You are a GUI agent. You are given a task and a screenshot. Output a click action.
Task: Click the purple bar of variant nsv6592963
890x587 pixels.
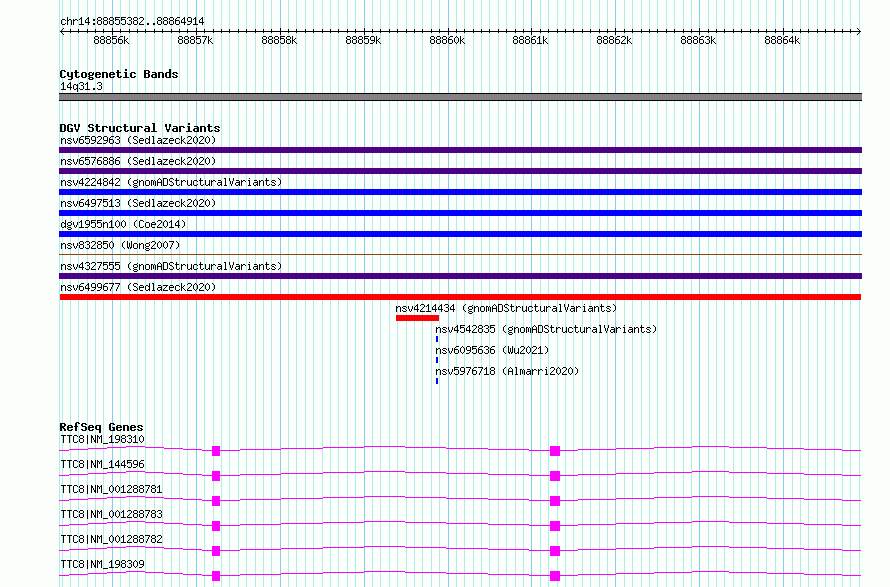tap(460, 150)
